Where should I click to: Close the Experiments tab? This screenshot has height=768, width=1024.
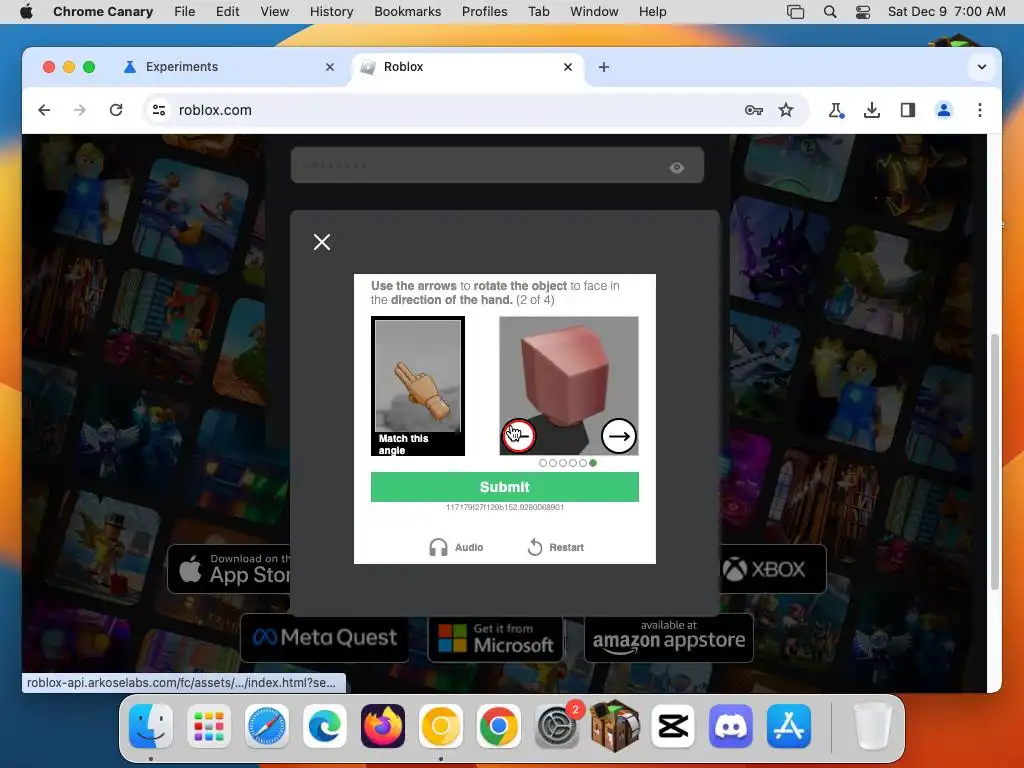tap(330, 67)
